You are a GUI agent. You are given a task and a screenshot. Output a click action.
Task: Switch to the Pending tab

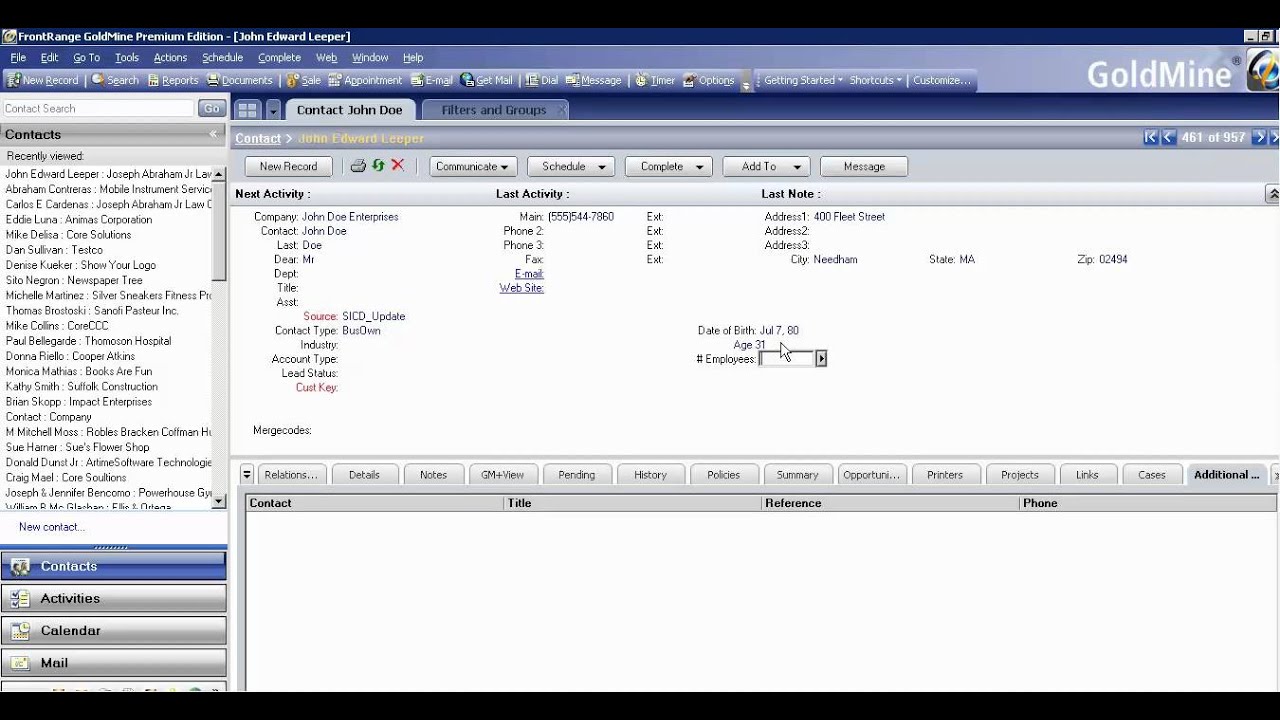[576, 475]
